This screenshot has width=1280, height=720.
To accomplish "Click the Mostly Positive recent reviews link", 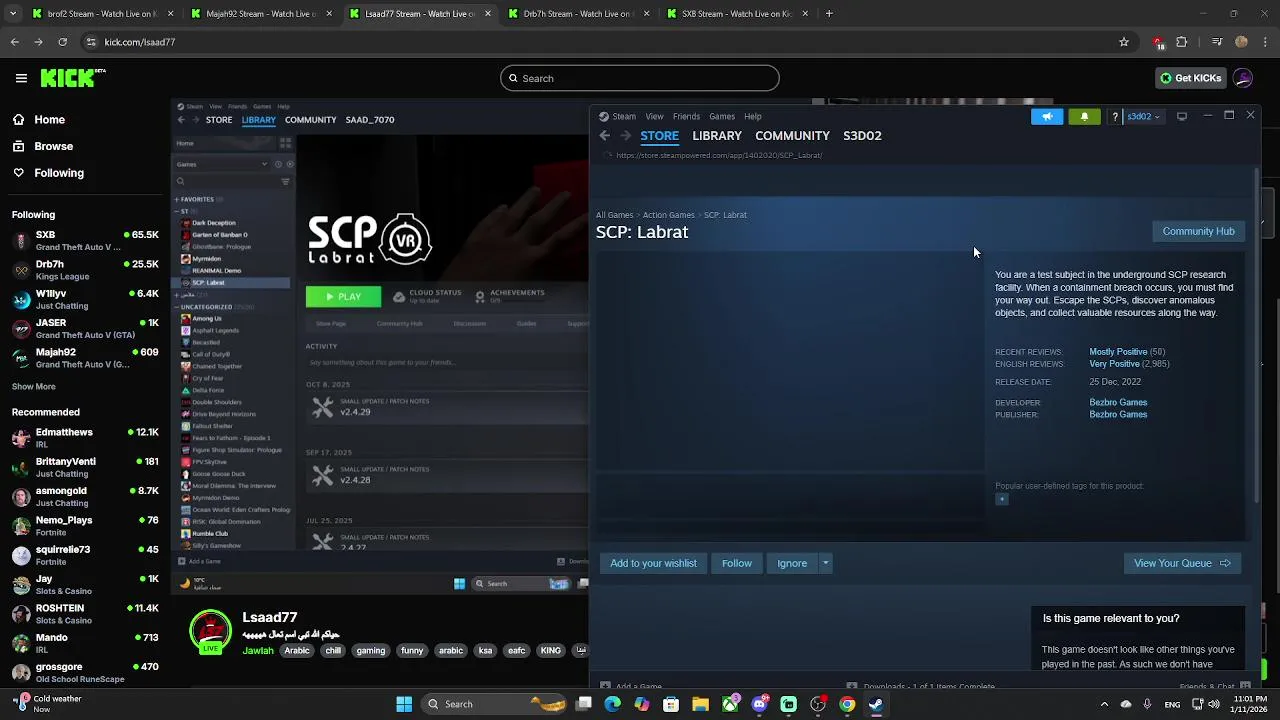I will [x=1118, y=352].
